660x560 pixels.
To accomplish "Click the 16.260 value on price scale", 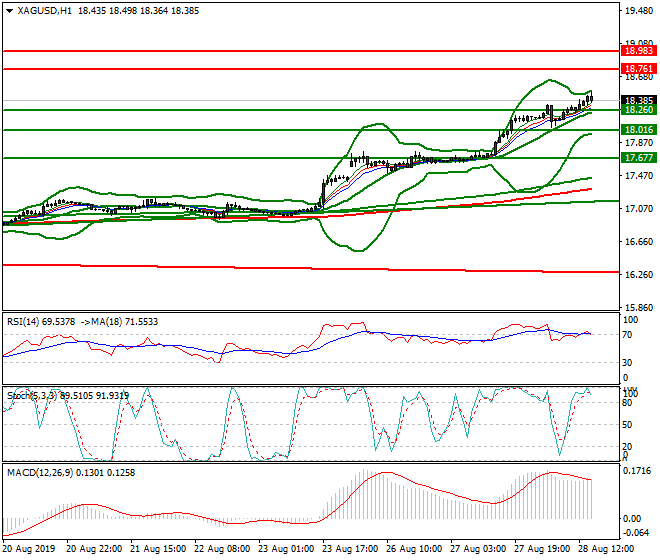I will point(637,274).
